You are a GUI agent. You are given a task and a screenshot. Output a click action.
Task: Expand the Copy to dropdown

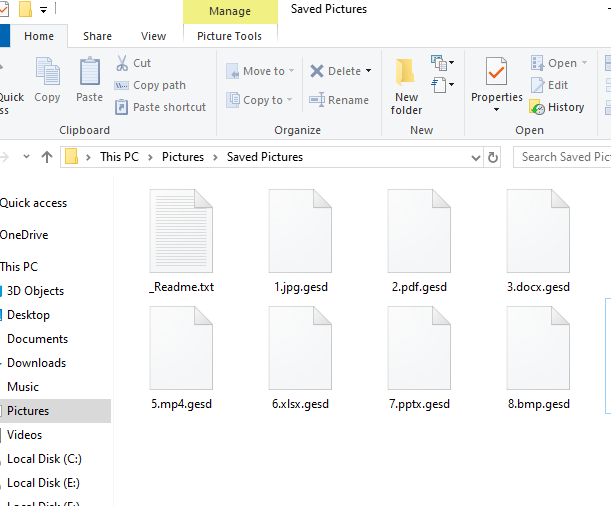[290, 100]
